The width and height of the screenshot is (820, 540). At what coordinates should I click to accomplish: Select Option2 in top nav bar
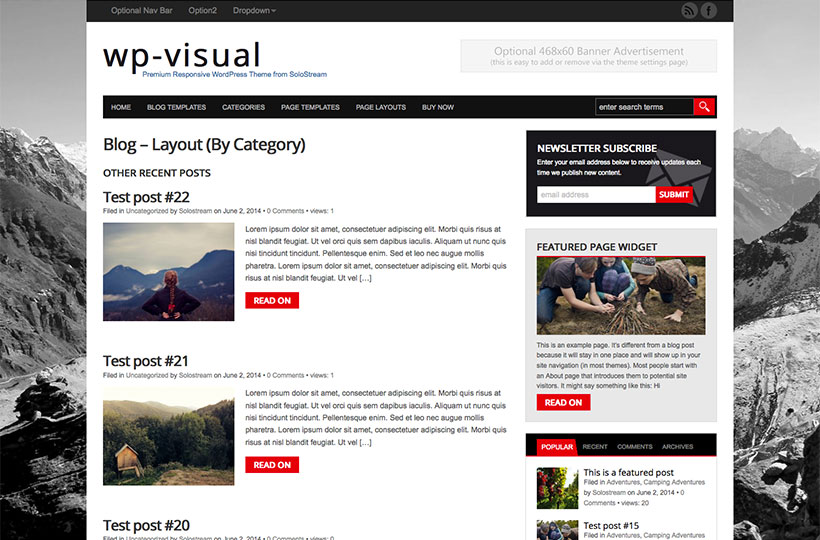(x=202, y=10)
